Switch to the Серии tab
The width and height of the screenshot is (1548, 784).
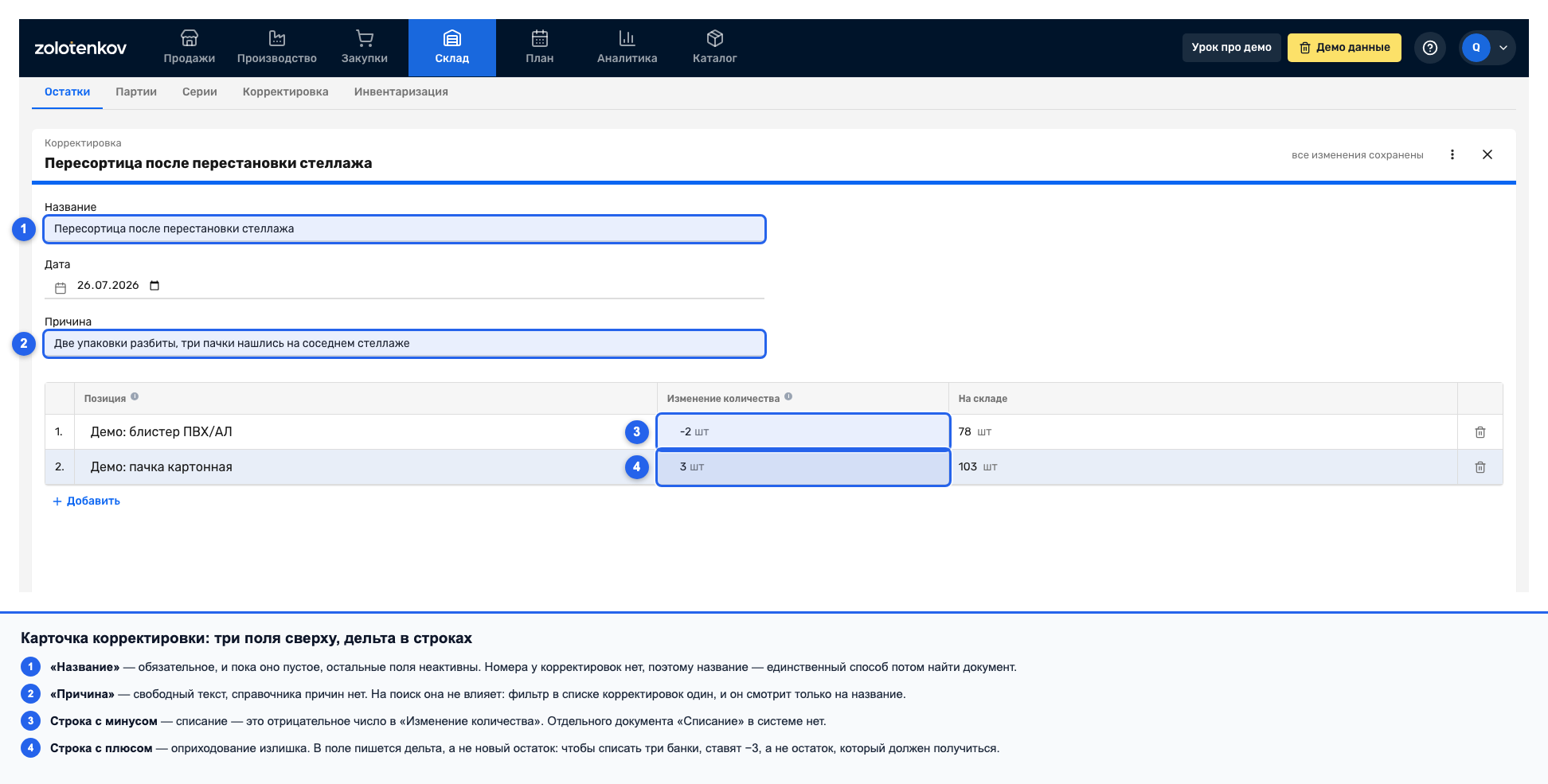click(x=200, y=92)
